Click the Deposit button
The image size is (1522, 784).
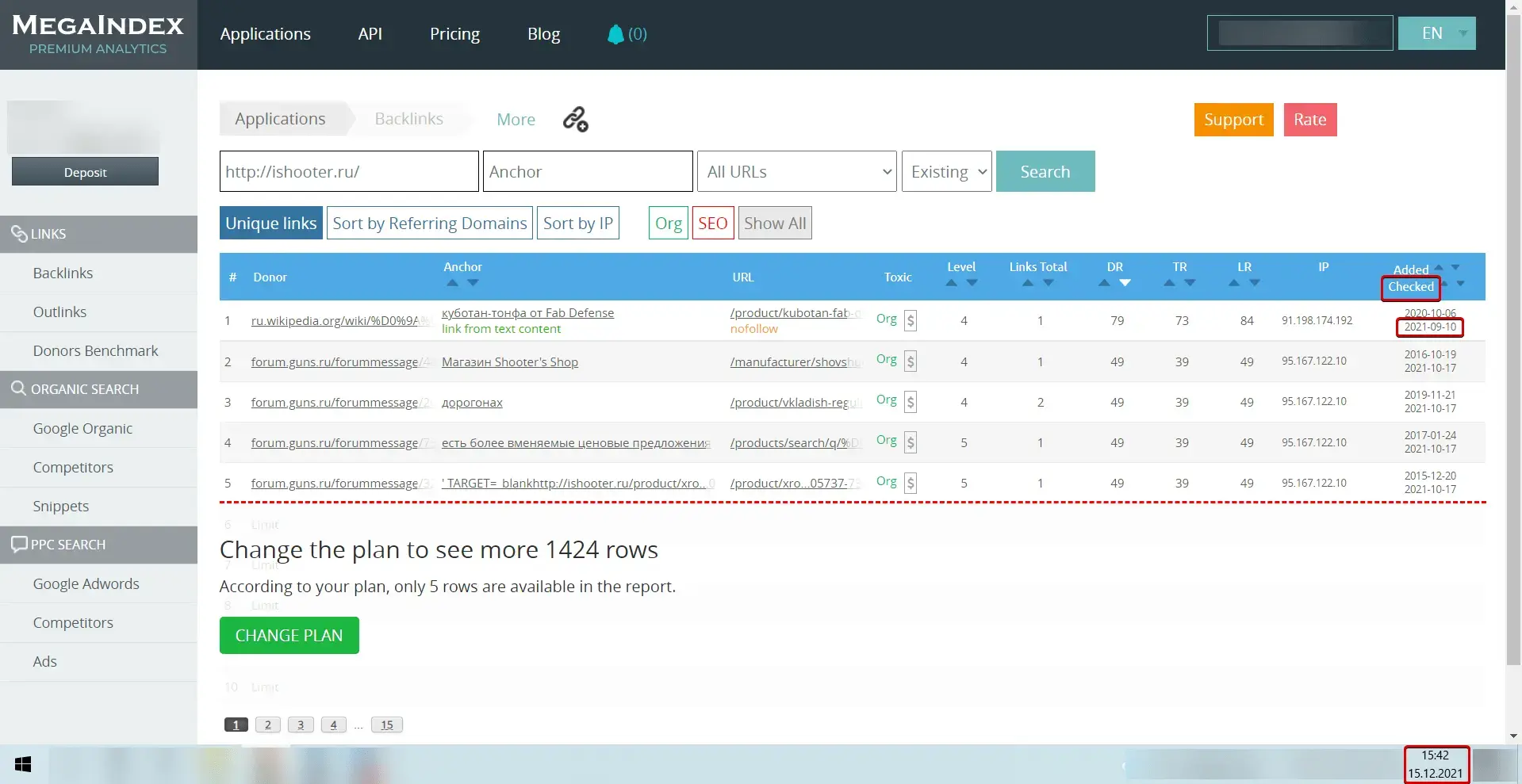coord(85,172)
